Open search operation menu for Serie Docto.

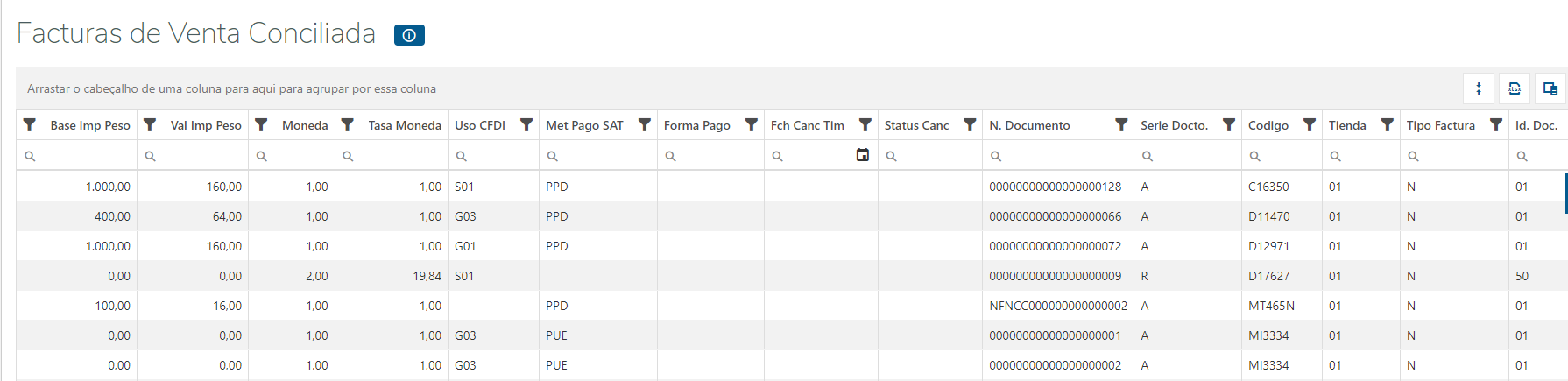tap(1147, 156)
